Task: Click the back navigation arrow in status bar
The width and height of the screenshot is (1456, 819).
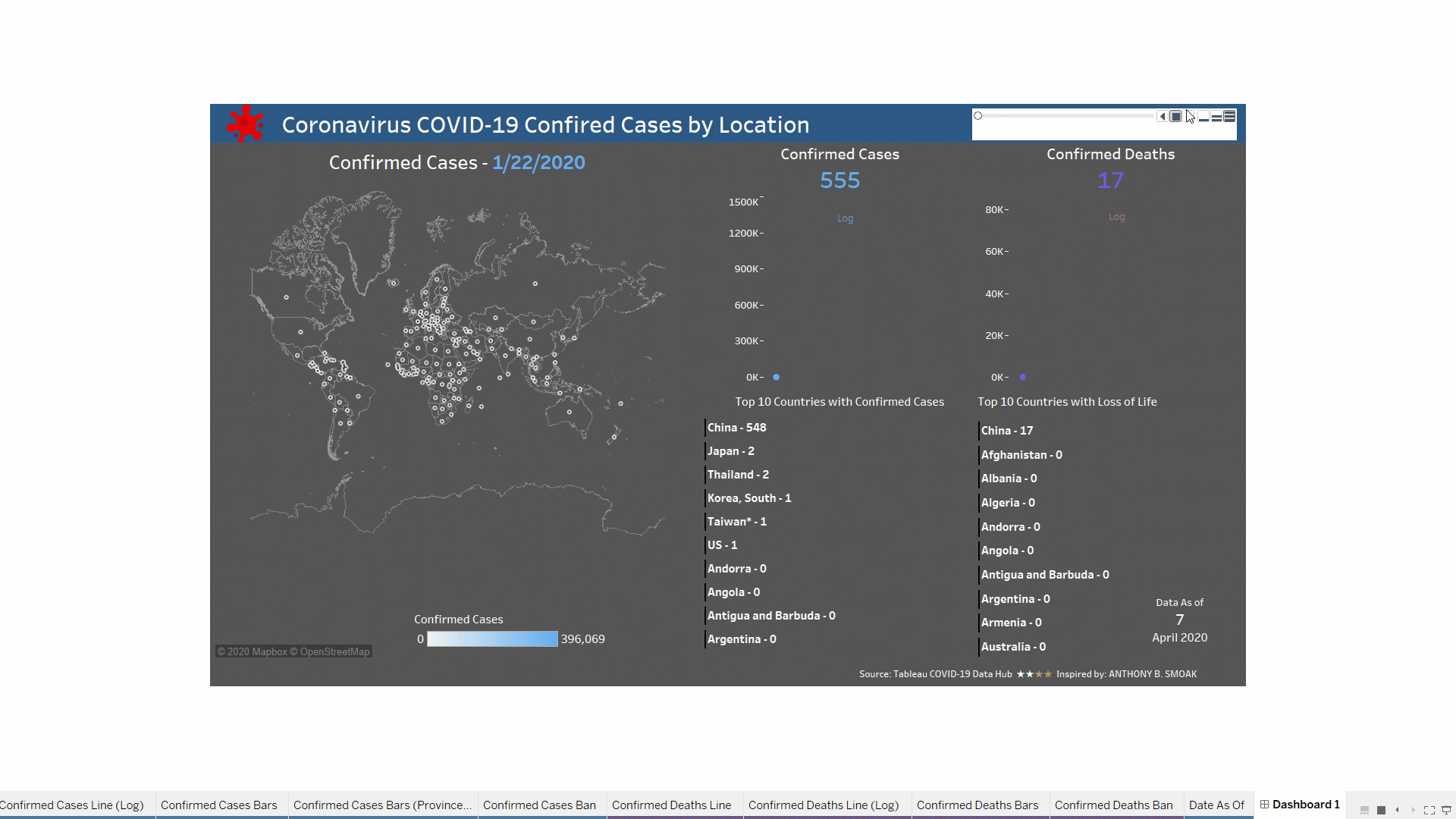Action: (x=1397, y=809)
